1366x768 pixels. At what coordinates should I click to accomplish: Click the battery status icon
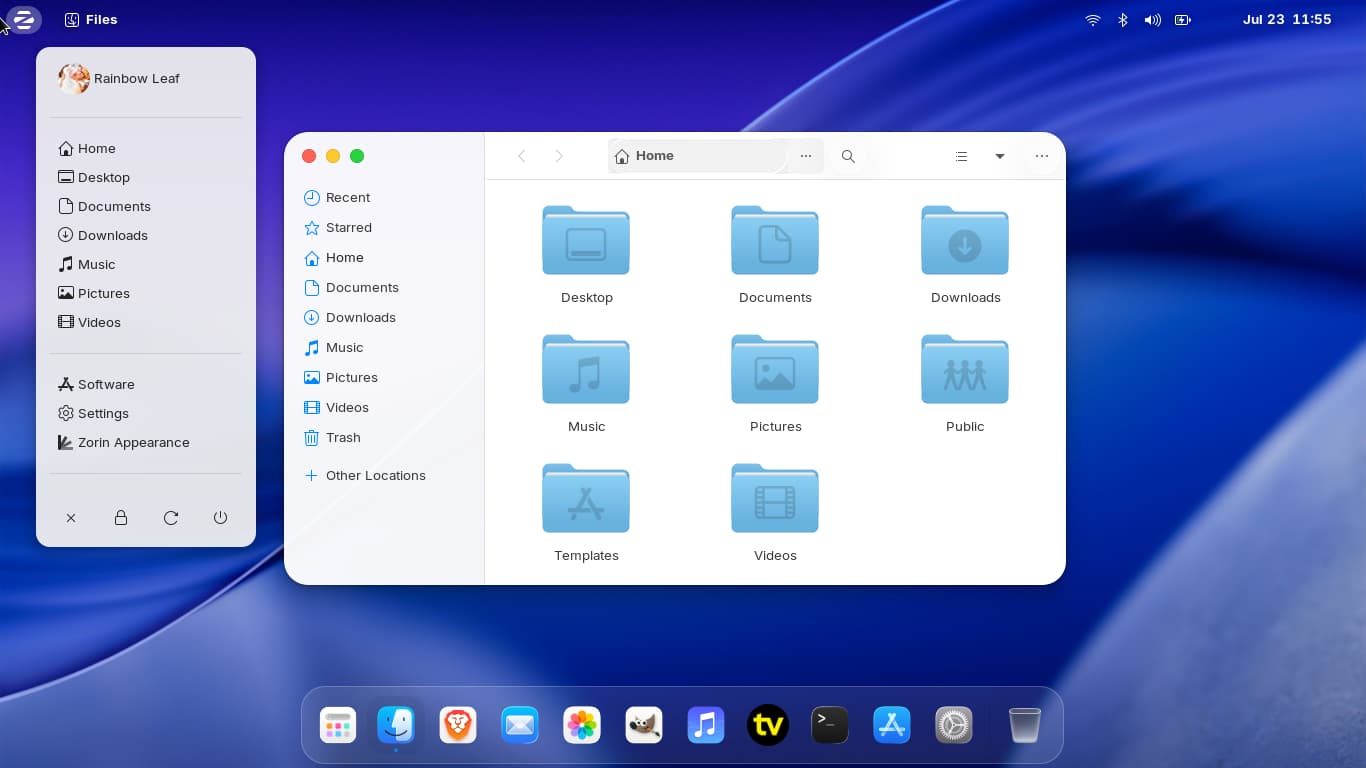(1183, 19)
